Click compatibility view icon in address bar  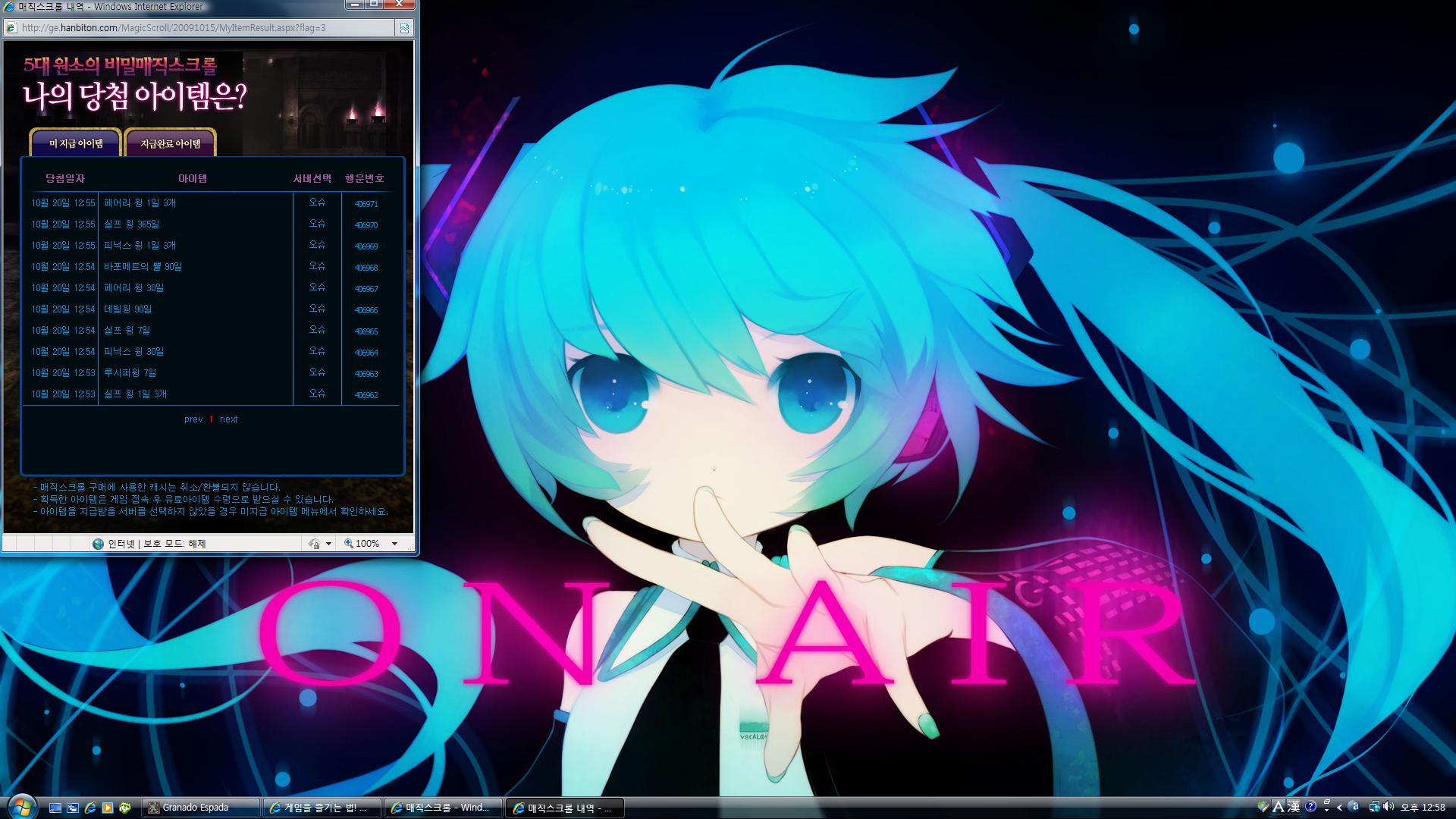[405, 28]
